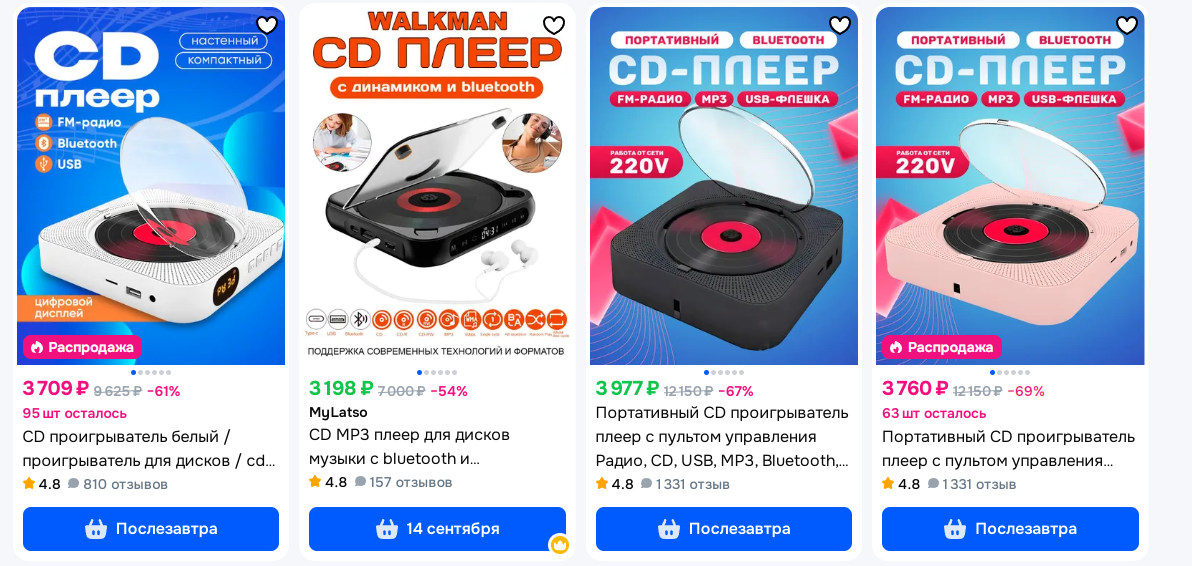The height and width of the screenshot is (566, 1192).
Task: Click star rating of 3 977 ₽ player
Action: (602, 484)
